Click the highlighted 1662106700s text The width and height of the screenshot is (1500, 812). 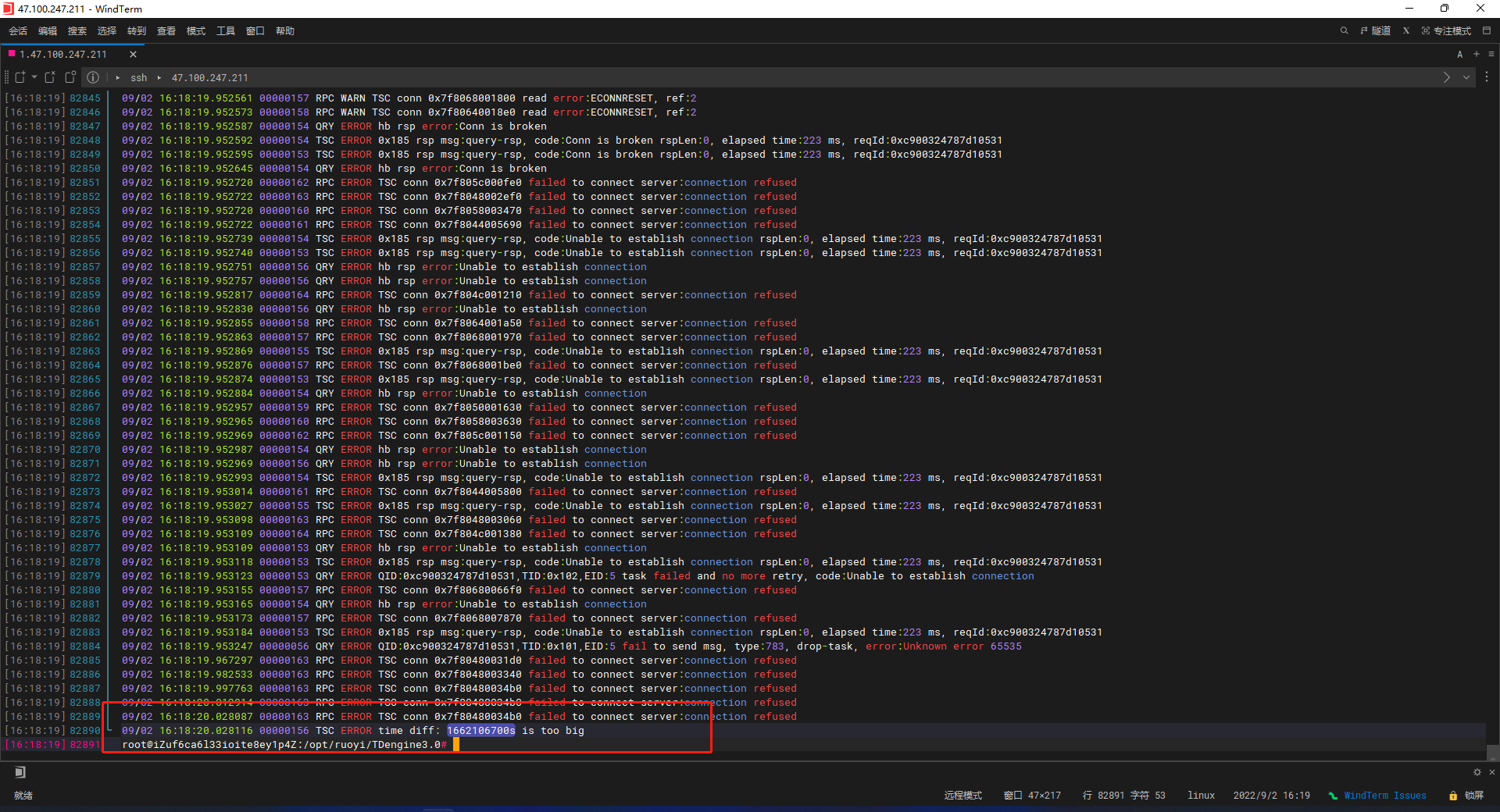[481, 731]
